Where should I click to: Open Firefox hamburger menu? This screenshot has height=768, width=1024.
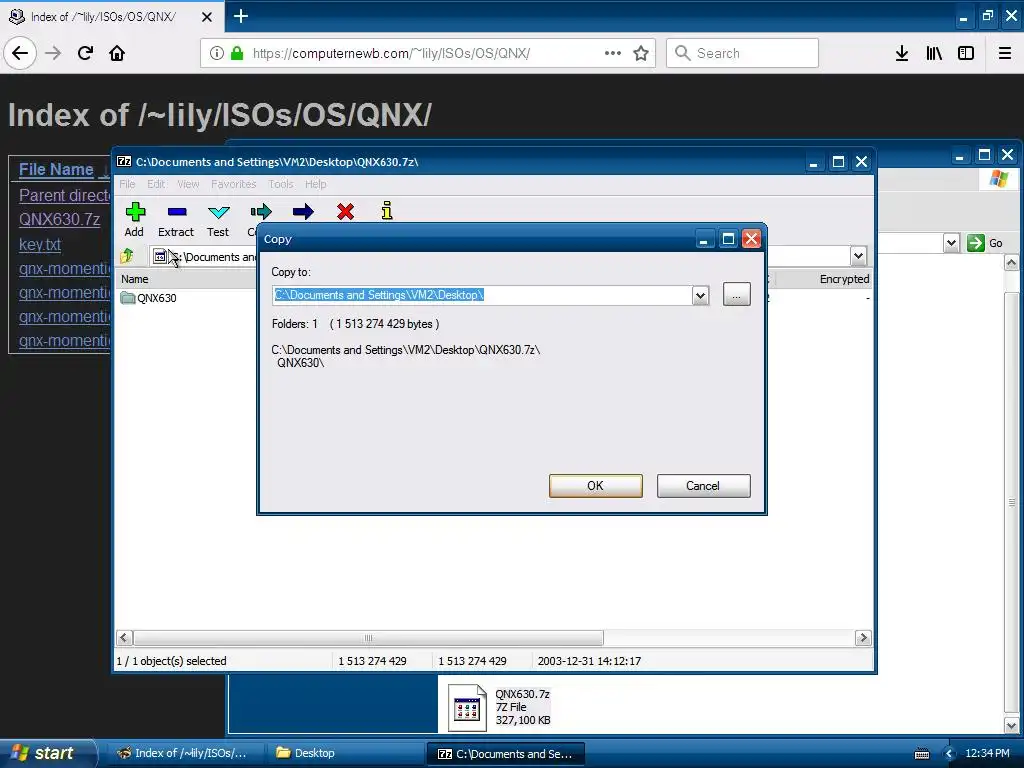click(1005, 53)
